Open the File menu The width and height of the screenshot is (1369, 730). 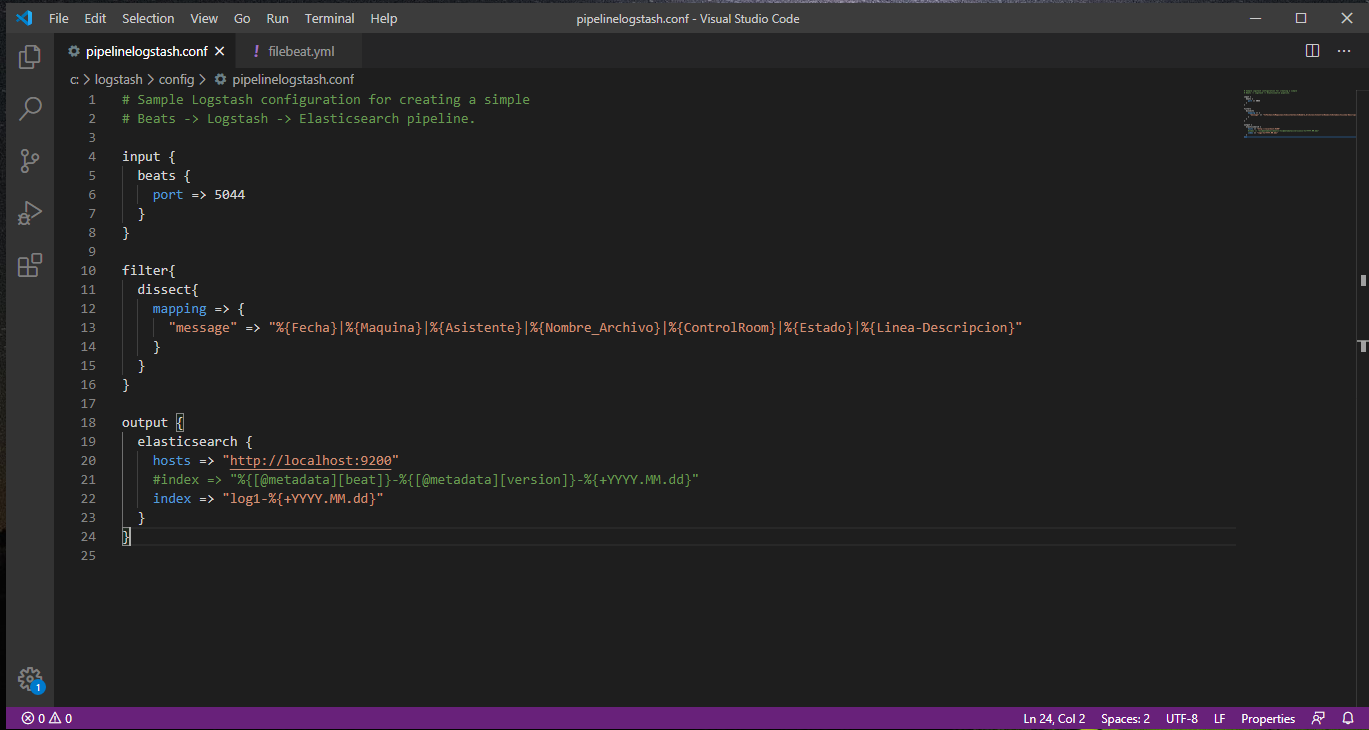[59, 18]
